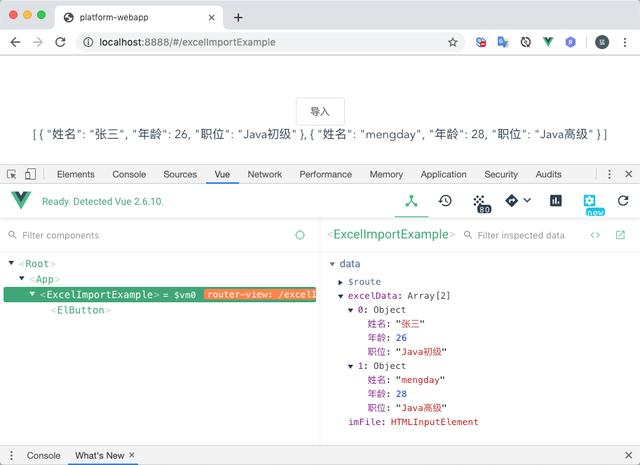Toggle the device toolbar icon

tap(30, 174)
